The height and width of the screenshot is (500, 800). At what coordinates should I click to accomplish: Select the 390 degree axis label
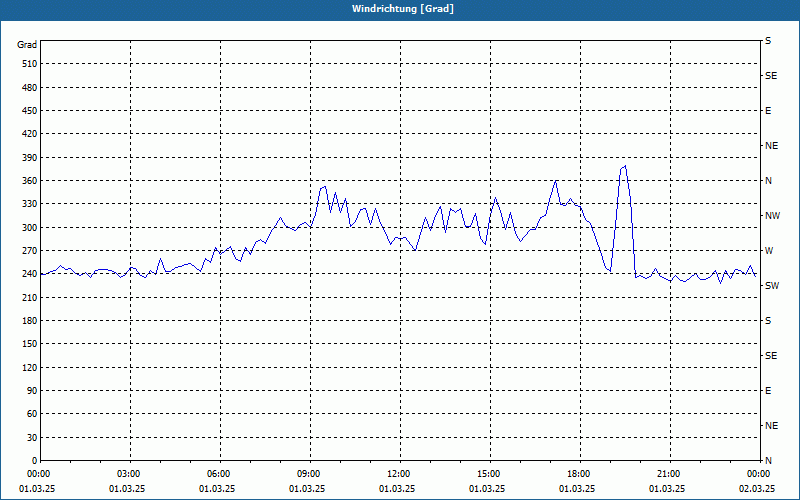tap(30, 158)
